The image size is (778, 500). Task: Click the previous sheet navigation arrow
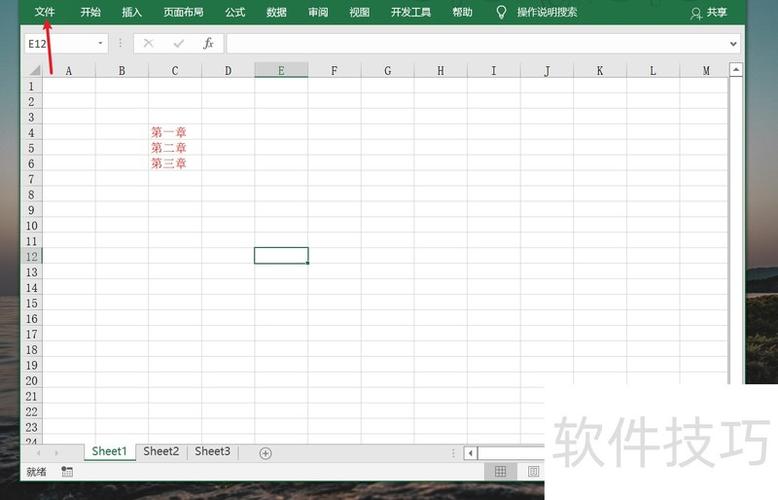click(39, 453)
